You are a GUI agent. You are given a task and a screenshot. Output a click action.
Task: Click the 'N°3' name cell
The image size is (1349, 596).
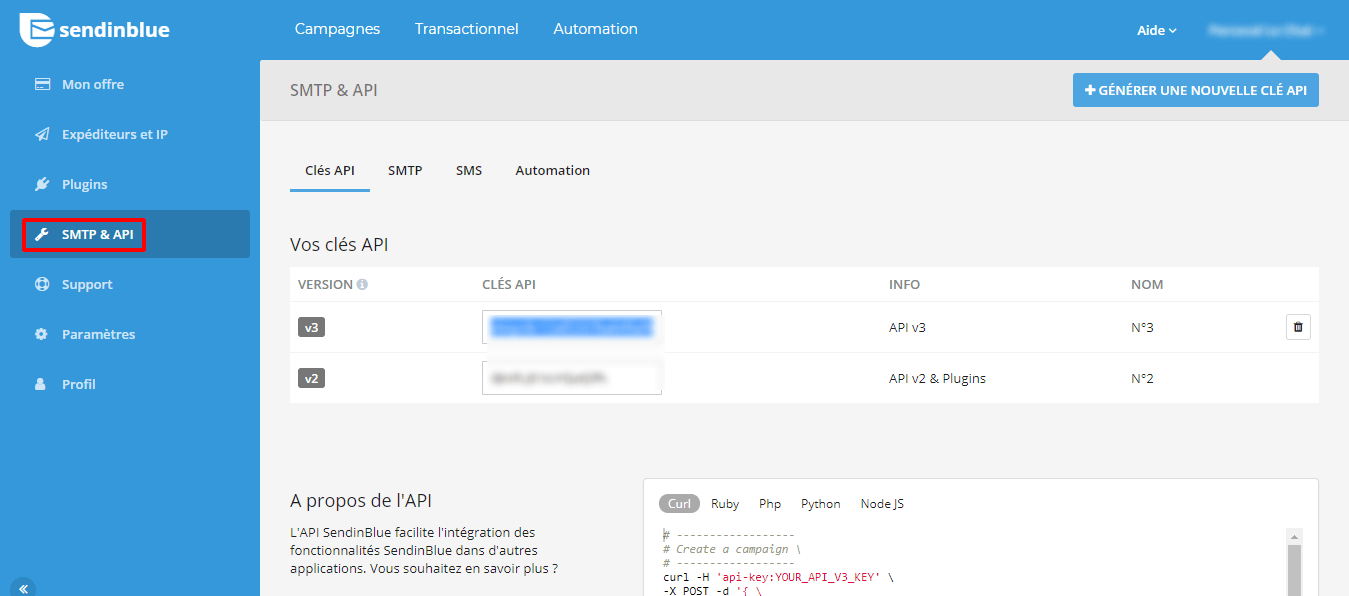tap(1143, 327)
